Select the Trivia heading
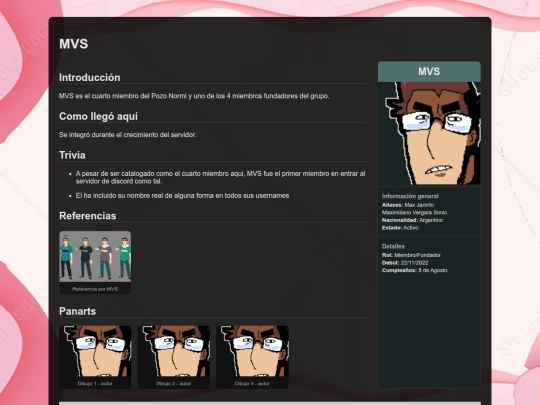540x405 pixels. point(72,155)
